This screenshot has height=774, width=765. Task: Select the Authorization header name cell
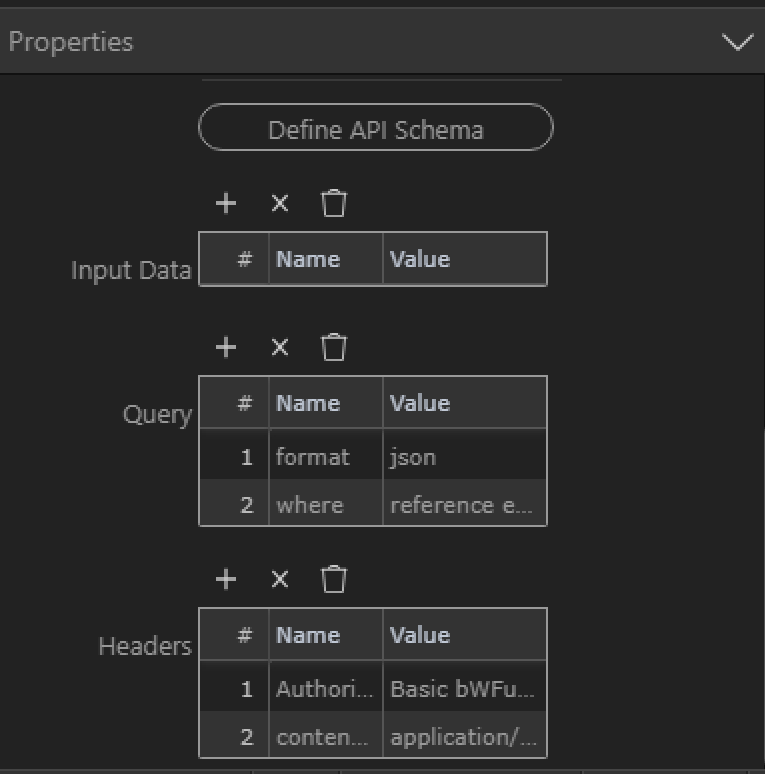coord(324,689)
